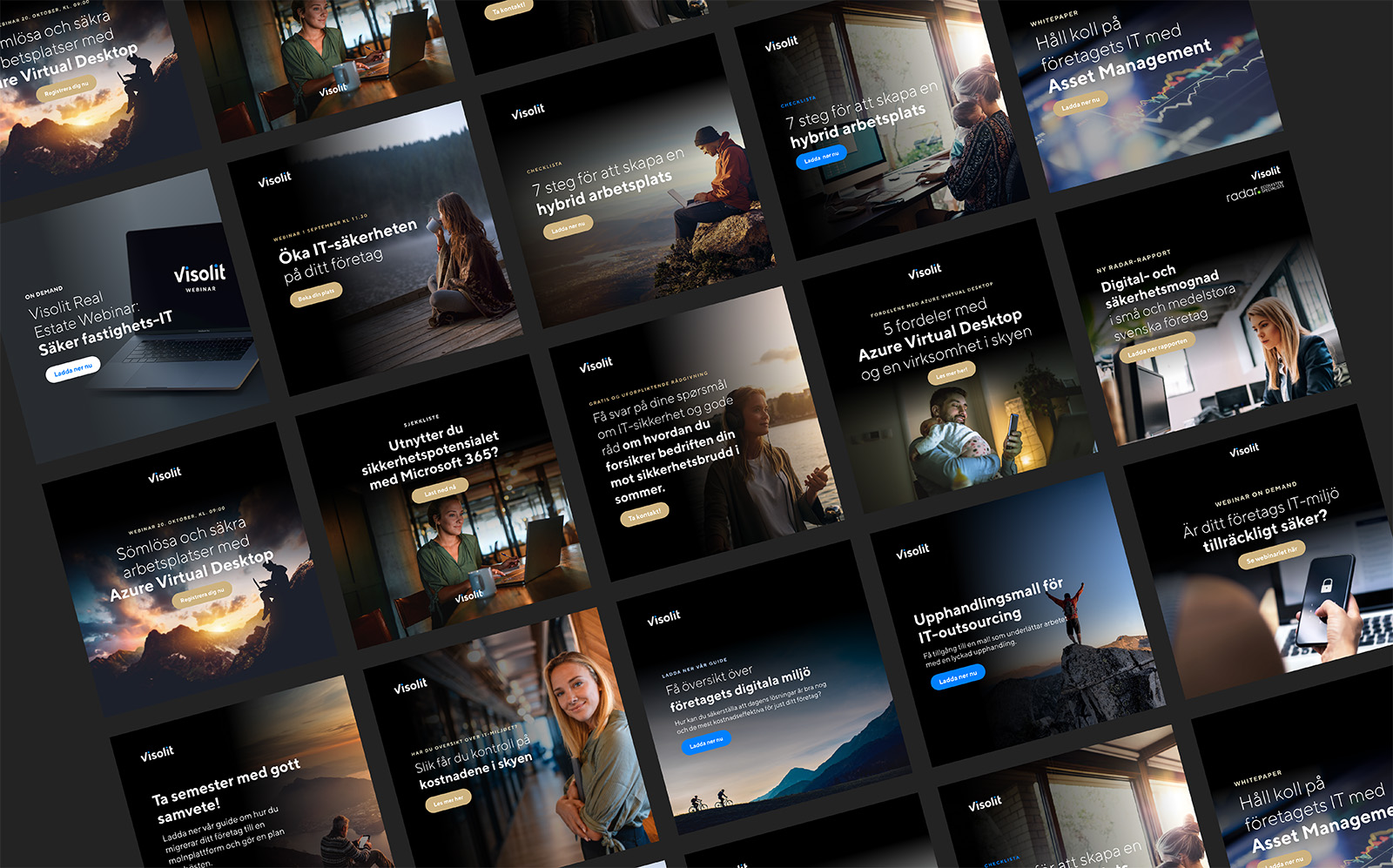The height and width of the screenshot is (868, 1393).
Task: Click Visolit logo above 5 fordeler heading
Action: (x=924, y=272)
